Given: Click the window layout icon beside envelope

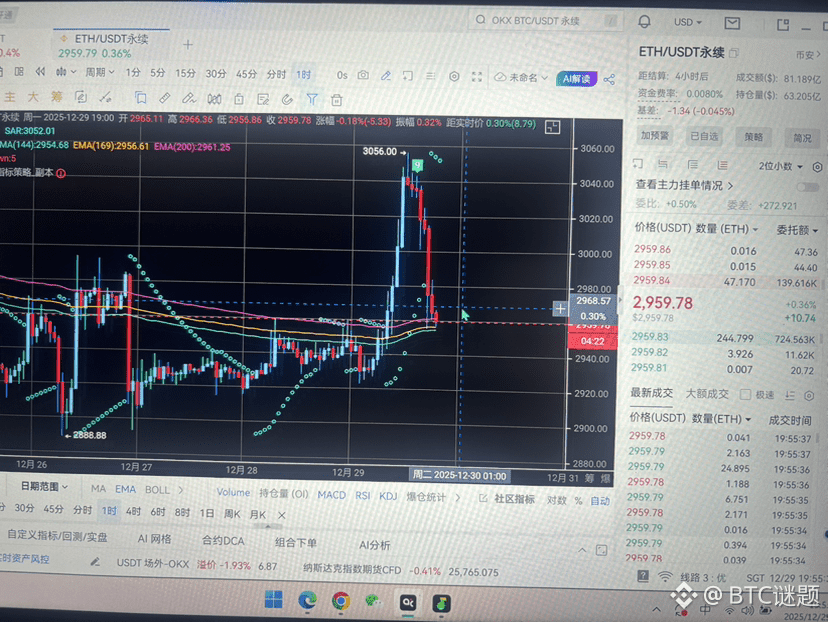Looking at the screenshot, I should [x=783, y=25].
